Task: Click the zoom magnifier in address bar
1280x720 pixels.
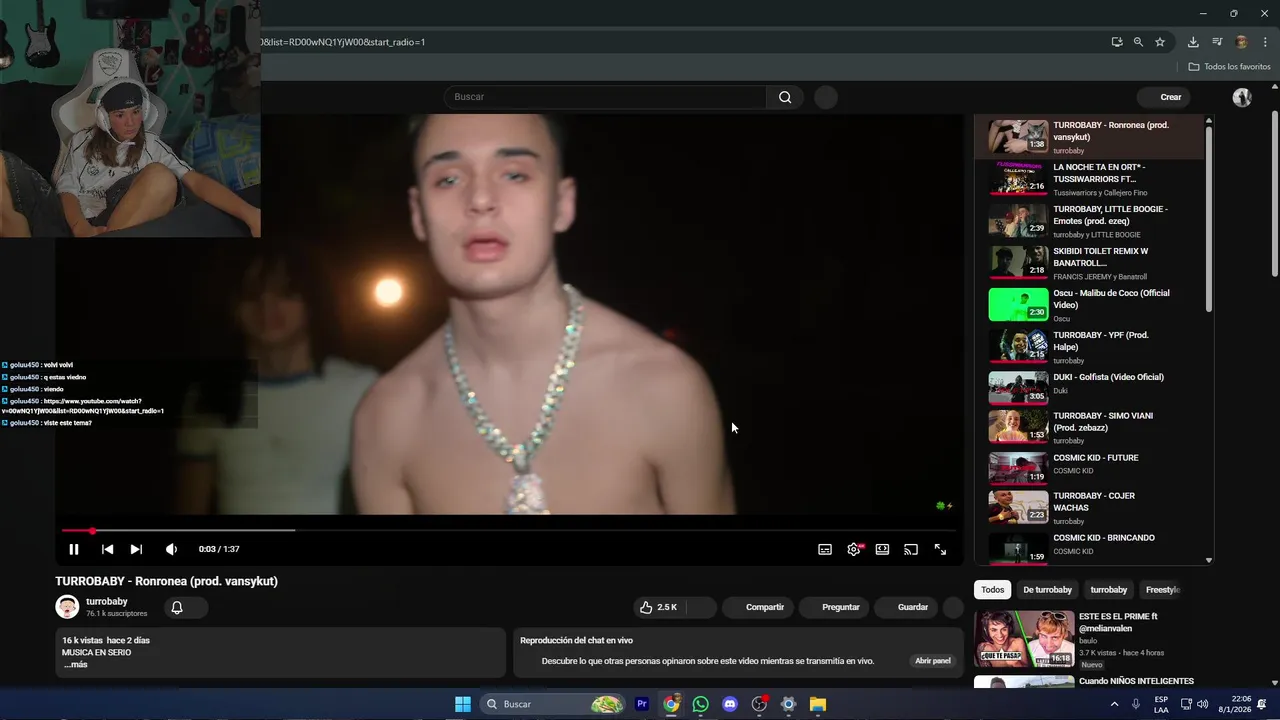Action: 1138,42
